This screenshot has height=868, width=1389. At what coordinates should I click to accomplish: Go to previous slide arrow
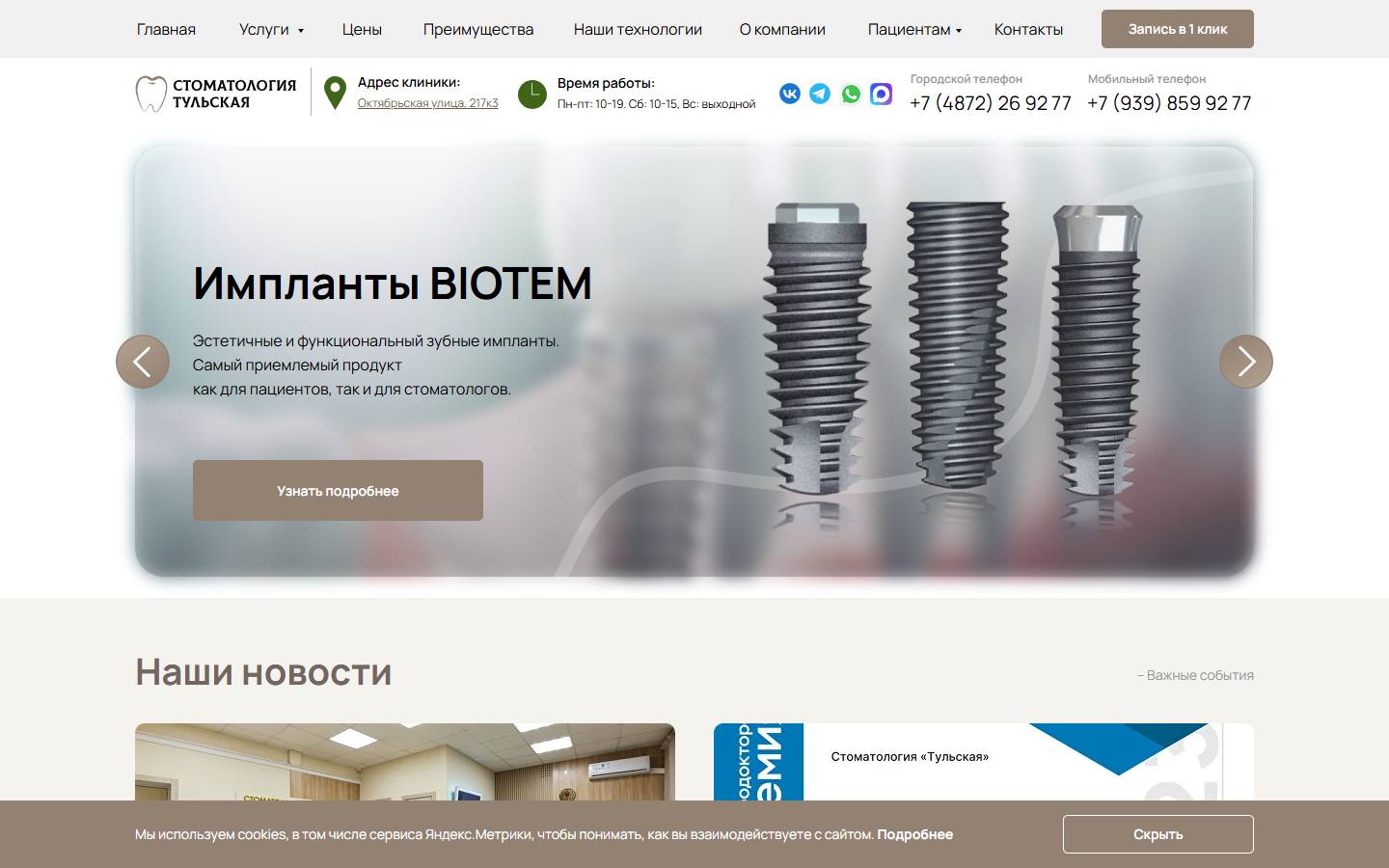(143, 362)
